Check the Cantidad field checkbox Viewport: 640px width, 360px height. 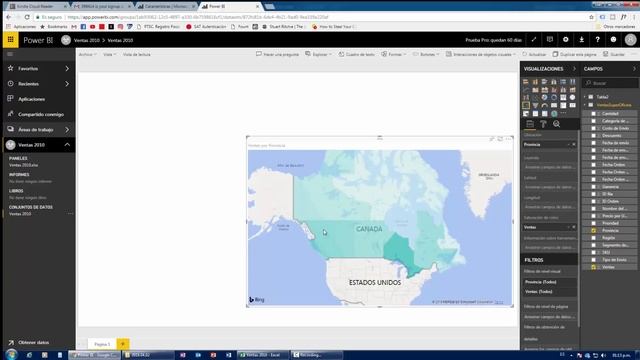tap(593, 114)
